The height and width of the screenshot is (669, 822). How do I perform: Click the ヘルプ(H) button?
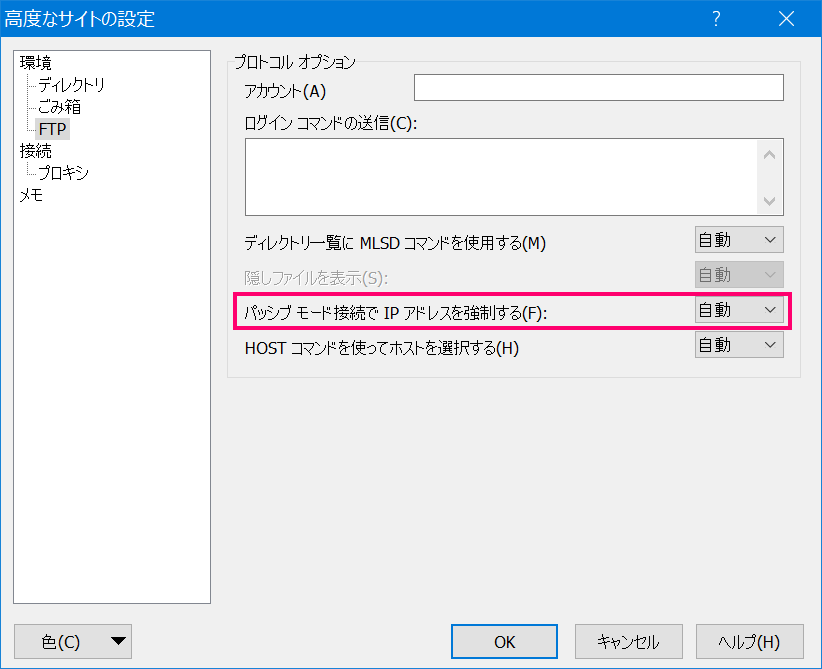(750, 641)
